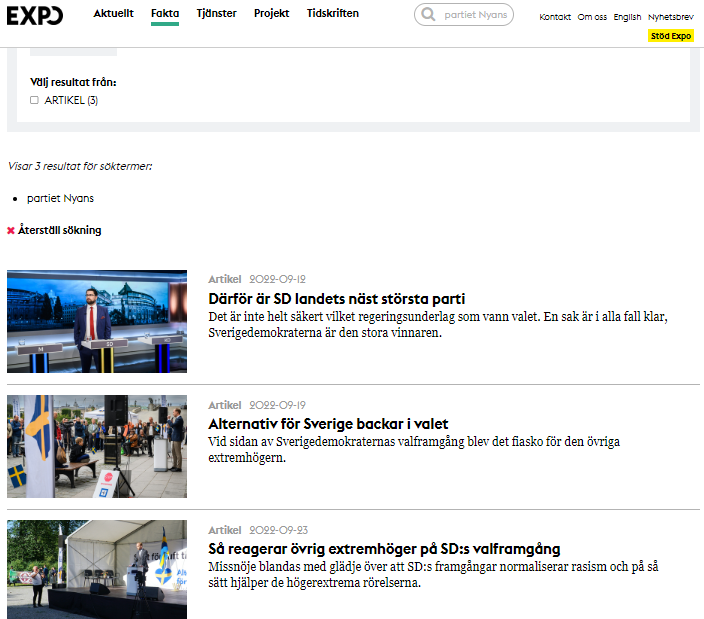
Task: Toggle the ARTIKEL filter checkbox
Action: (x=34, y=100)
